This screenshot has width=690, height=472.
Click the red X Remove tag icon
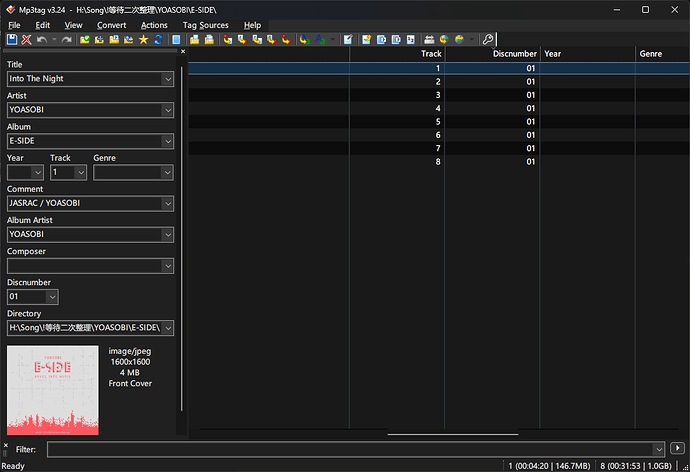tap(26, 40)
